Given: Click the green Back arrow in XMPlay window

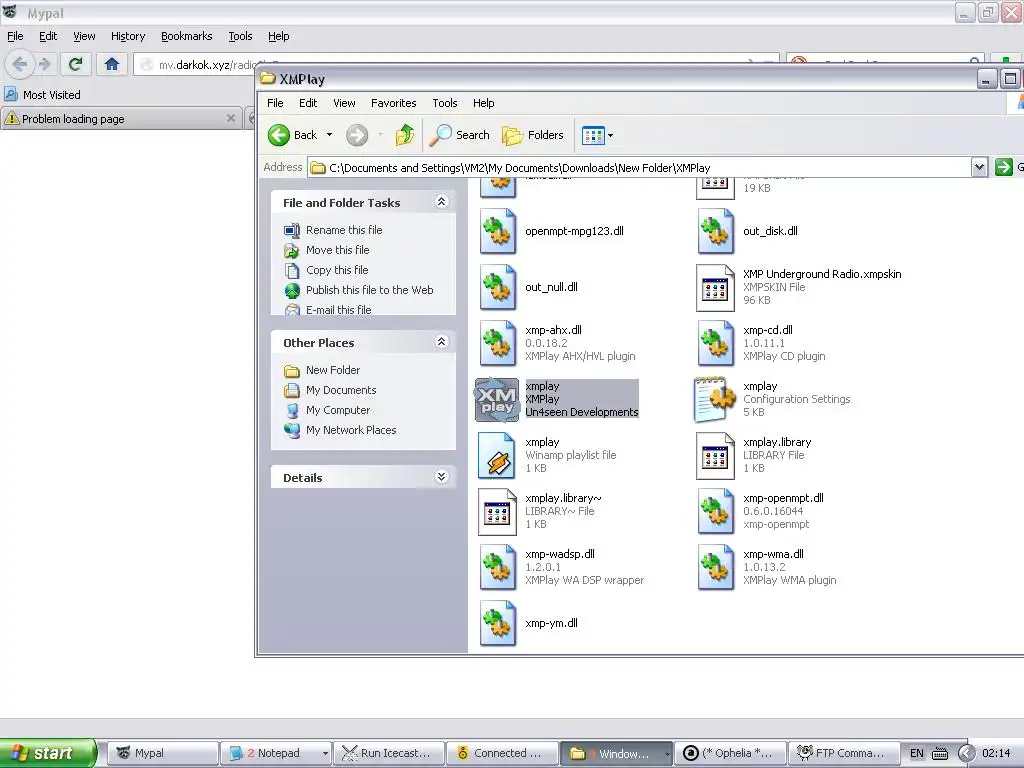Looking at the screenshot, I should point(279,135).
